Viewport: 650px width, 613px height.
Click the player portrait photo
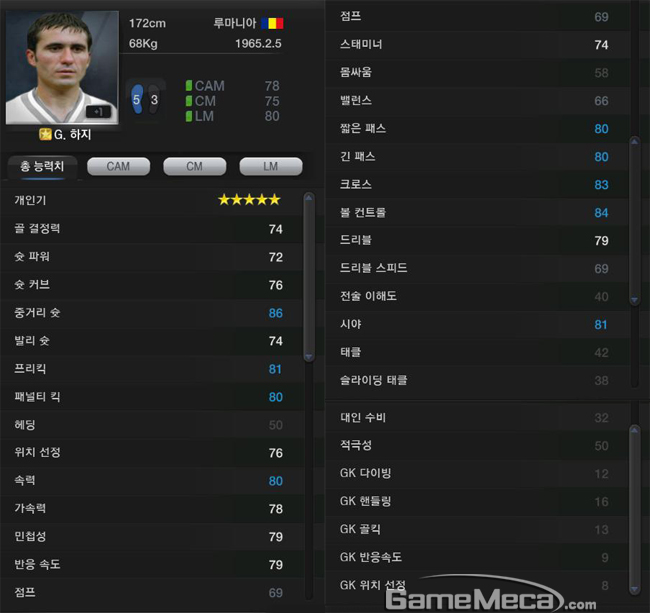coord(62,68)
